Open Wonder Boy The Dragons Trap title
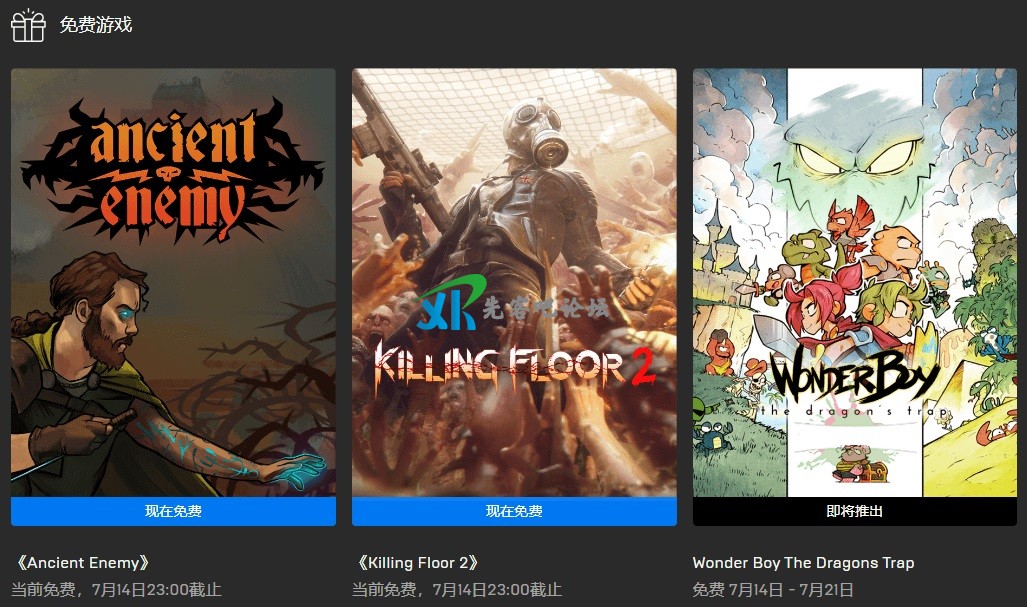The width and height of the screenshot is (1027, 607). coord(804,562)
